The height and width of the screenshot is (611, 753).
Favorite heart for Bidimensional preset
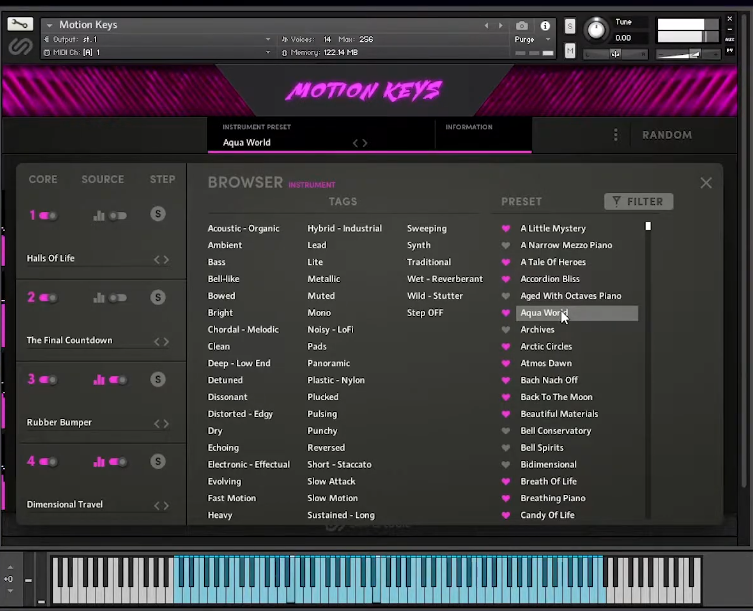(506, 464)
